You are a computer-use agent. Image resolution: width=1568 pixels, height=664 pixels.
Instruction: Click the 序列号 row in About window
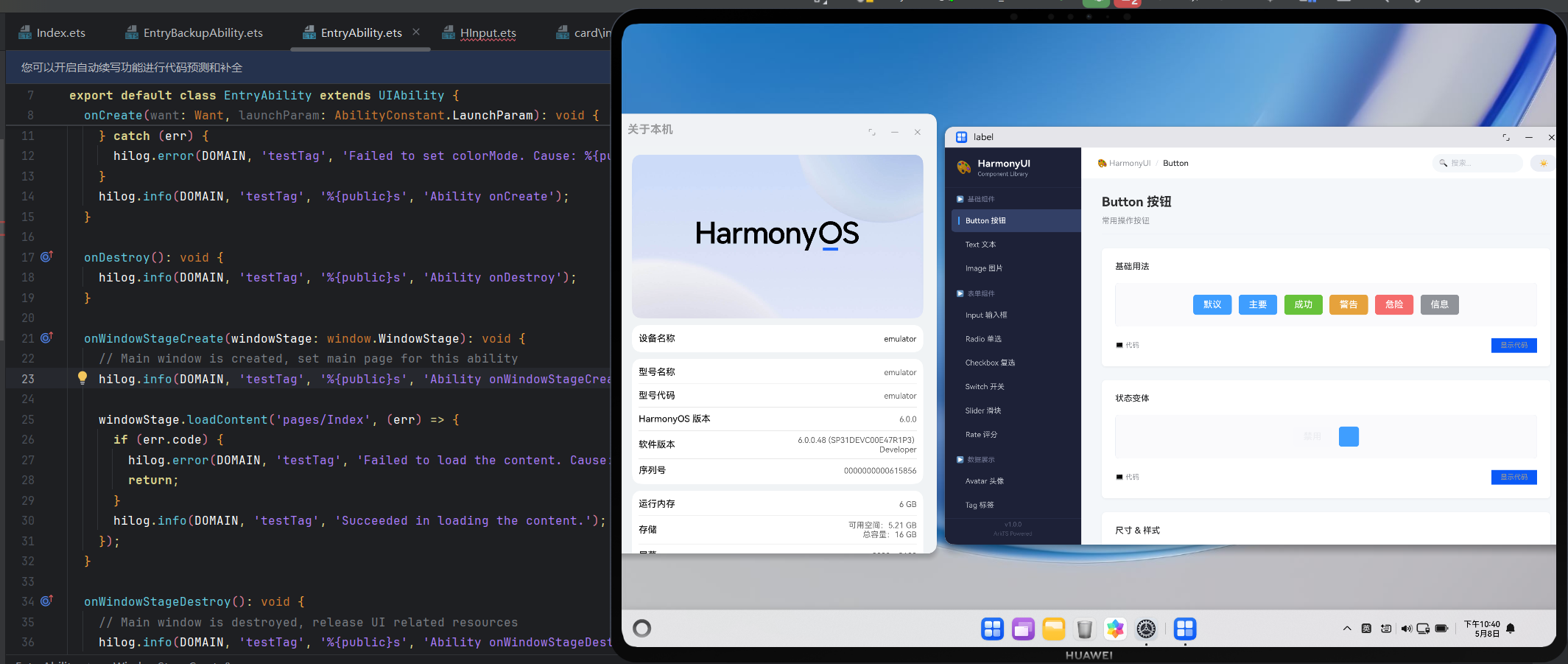click(x=777, y=470)
